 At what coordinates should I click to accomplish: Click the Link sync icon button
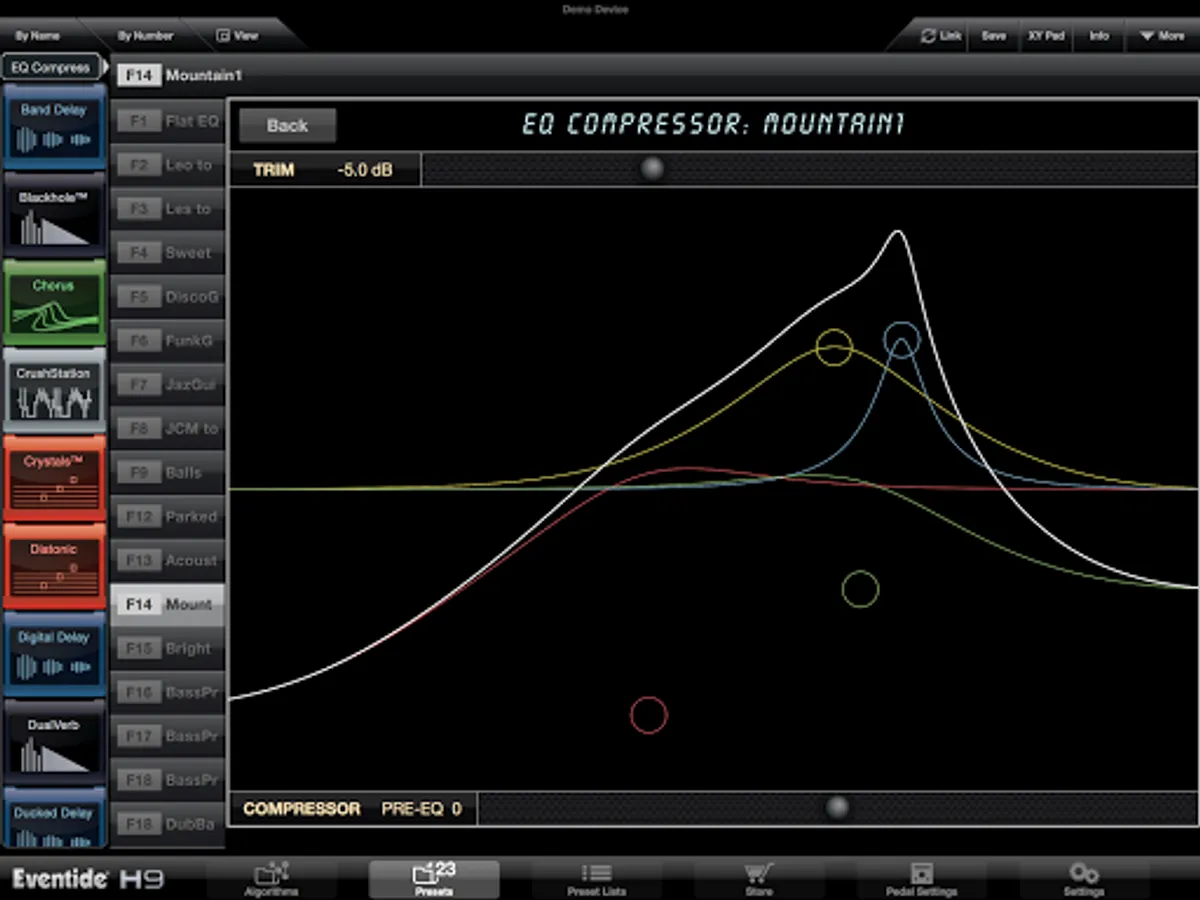[x=942, y=36]
